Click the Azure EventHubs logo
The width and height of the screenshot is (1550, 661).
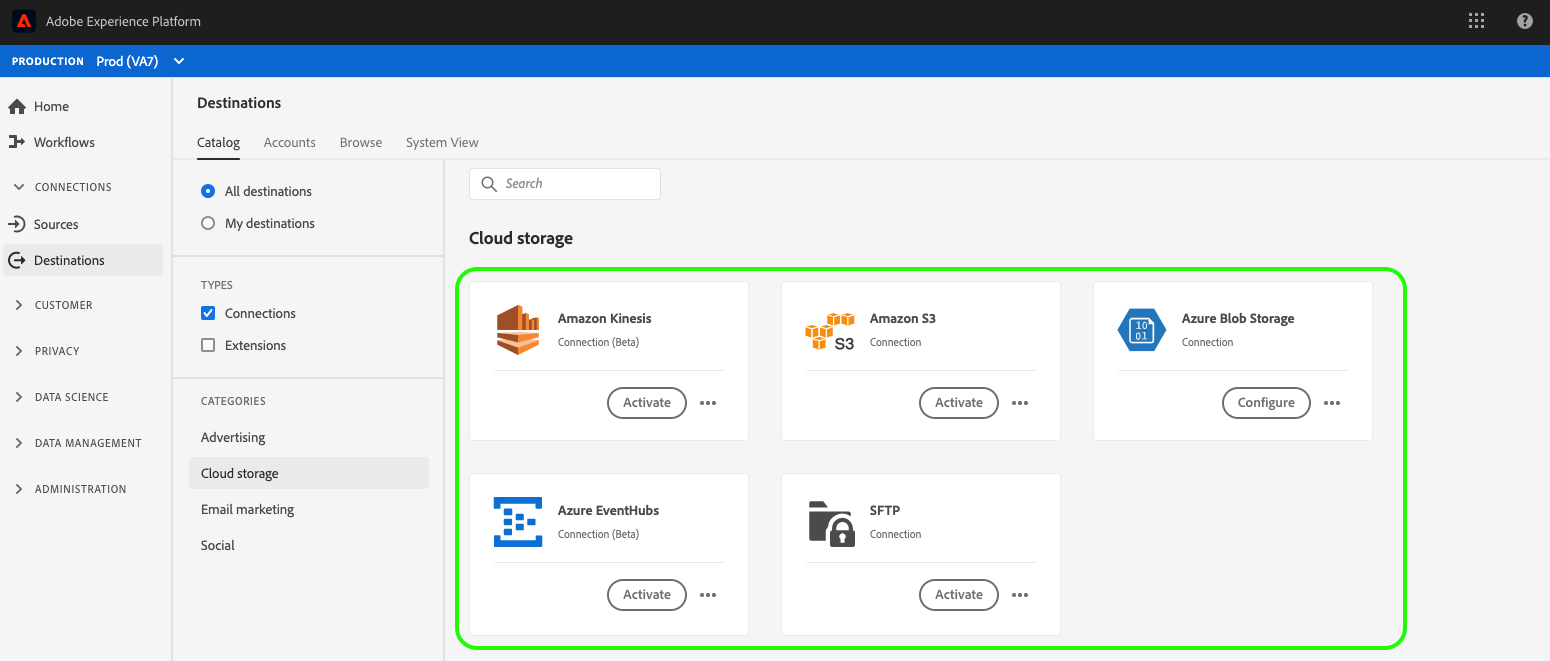518,522
